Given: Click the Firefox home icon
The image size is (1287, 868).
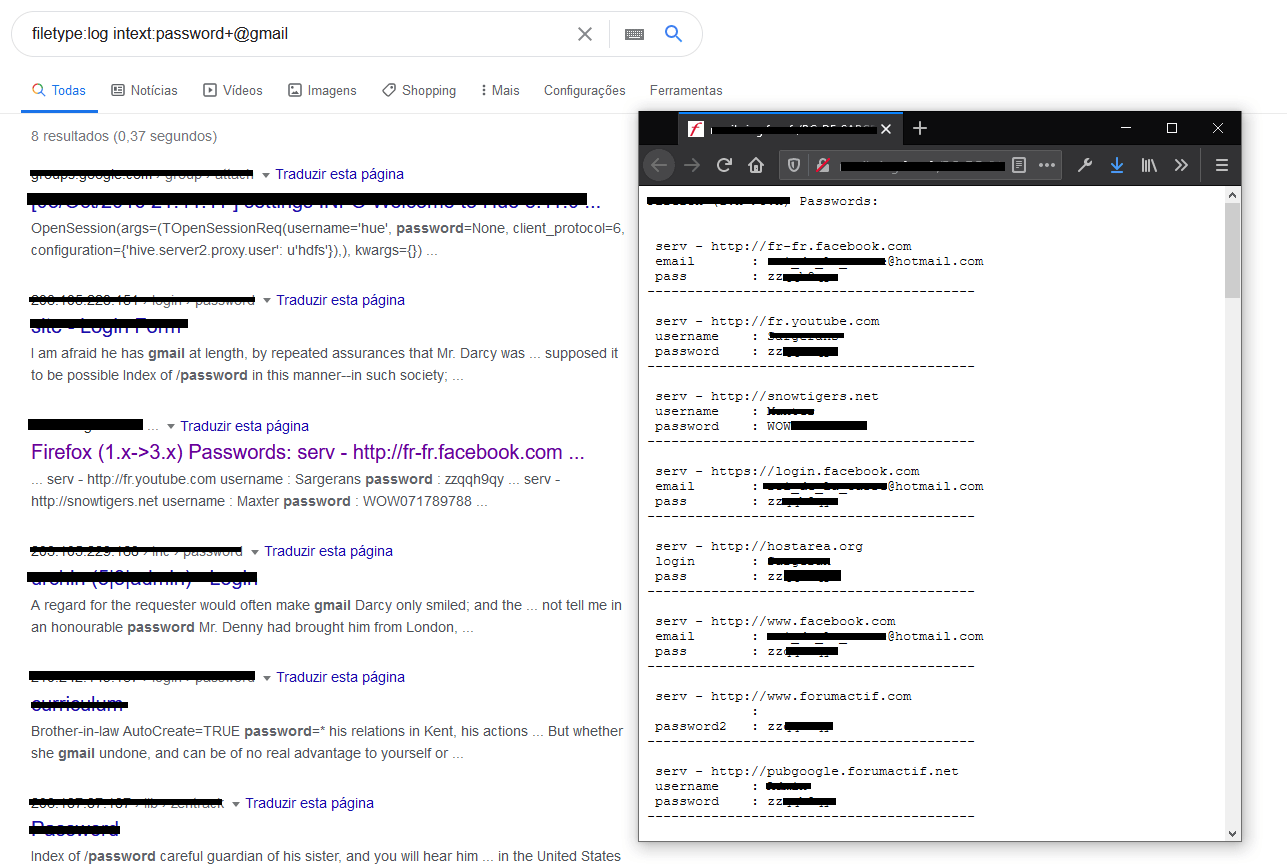Looking at the screenshot, I should tap(755, 165).
